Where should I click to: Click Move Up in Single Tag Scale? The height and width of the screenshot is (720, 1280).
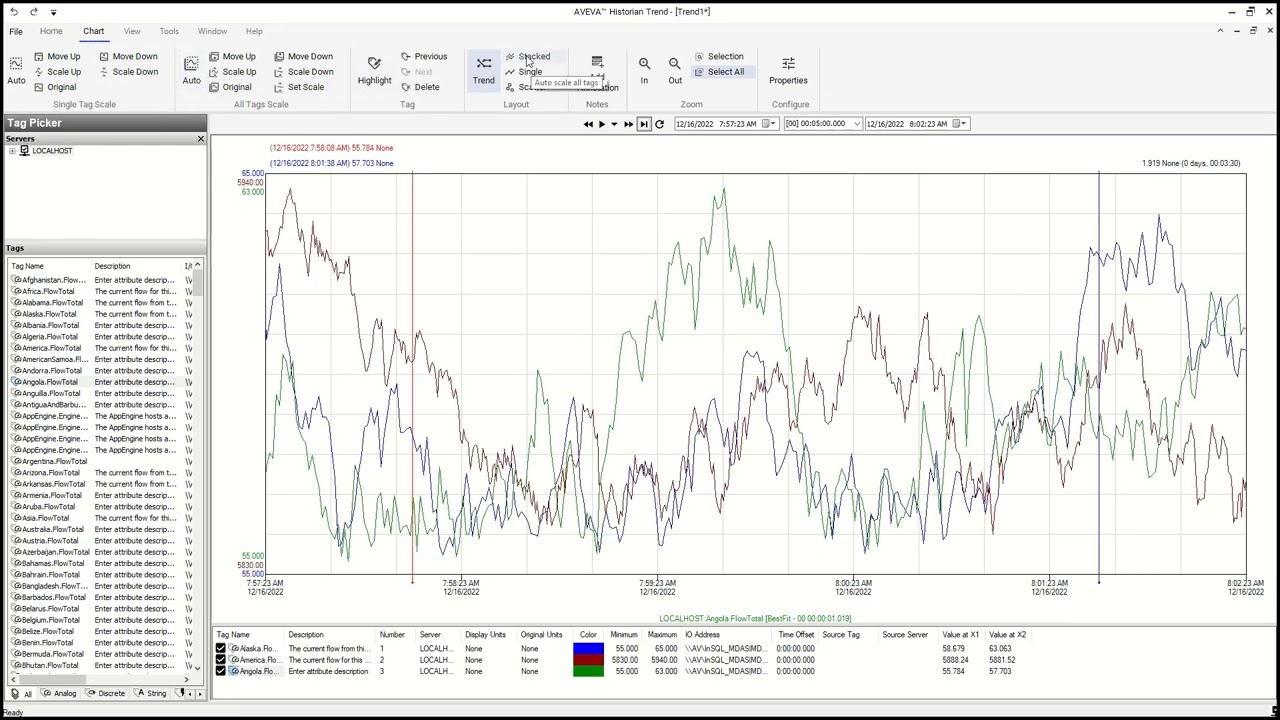pos(57,56)
